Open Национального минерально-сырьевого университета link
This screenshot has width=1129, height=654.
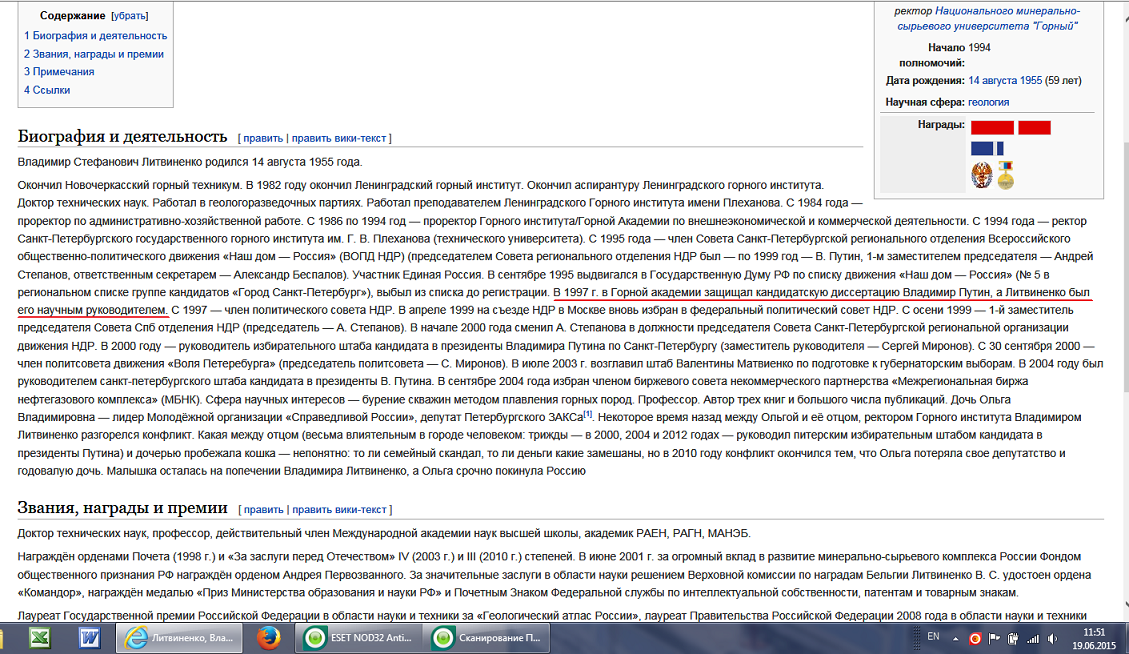point(988,19)
